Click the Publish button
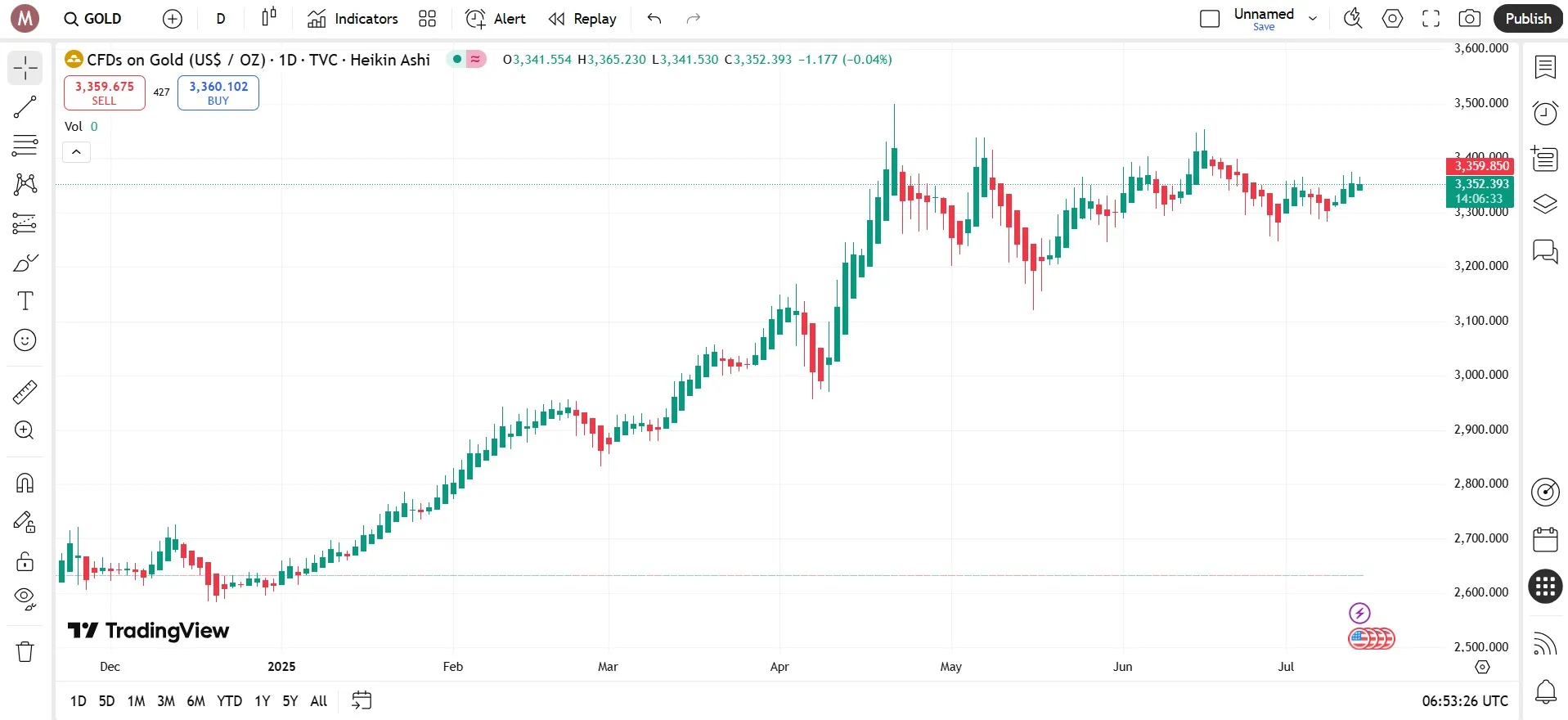Viewport: 1568px width, 720px height. coord(1527,19)
